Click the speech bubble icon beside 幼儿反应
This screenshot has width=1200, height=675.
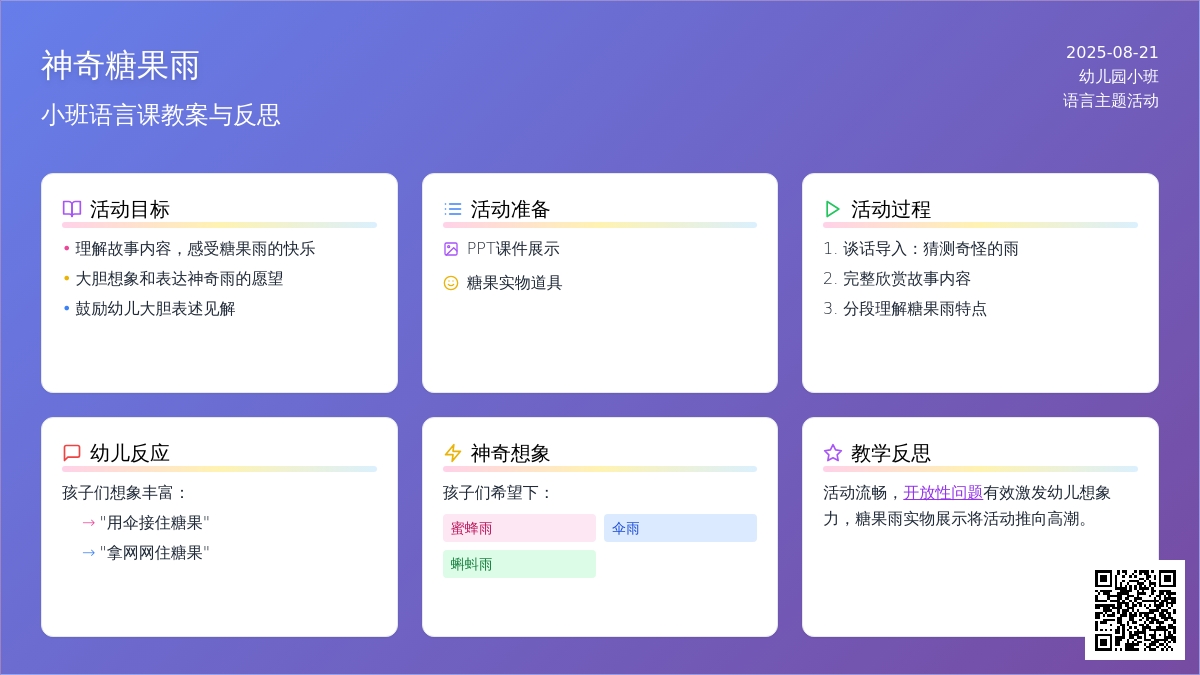72,453
